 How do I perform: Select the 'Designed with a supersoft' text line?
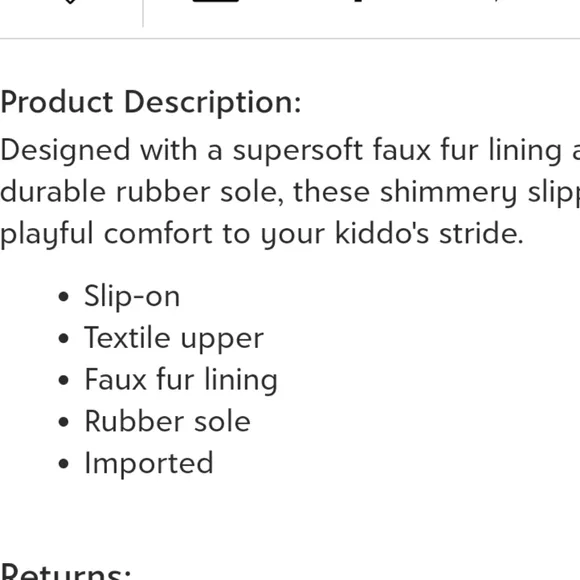[x=290, y=150]
